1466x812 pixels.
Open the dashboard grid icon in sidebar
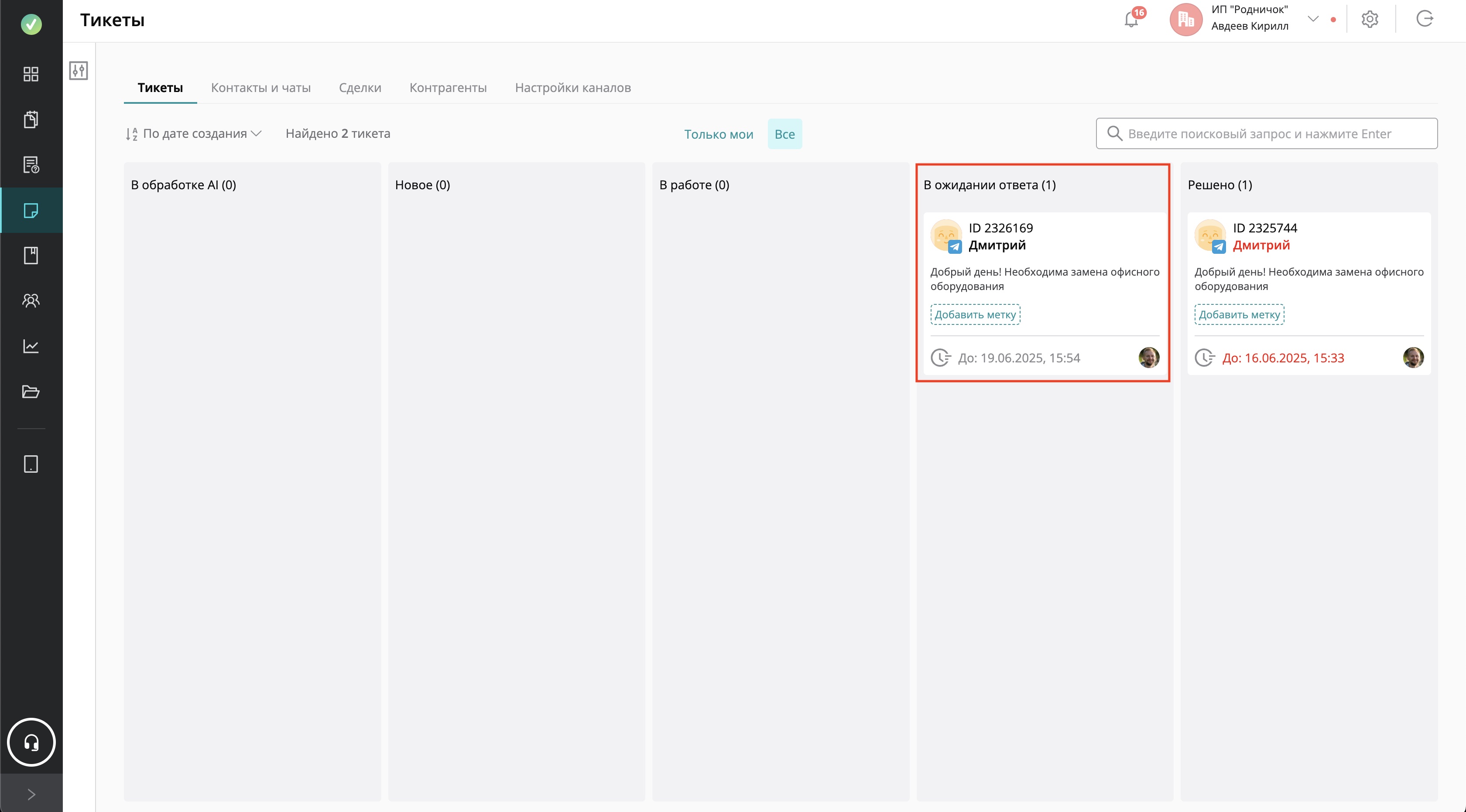(31, 74)
